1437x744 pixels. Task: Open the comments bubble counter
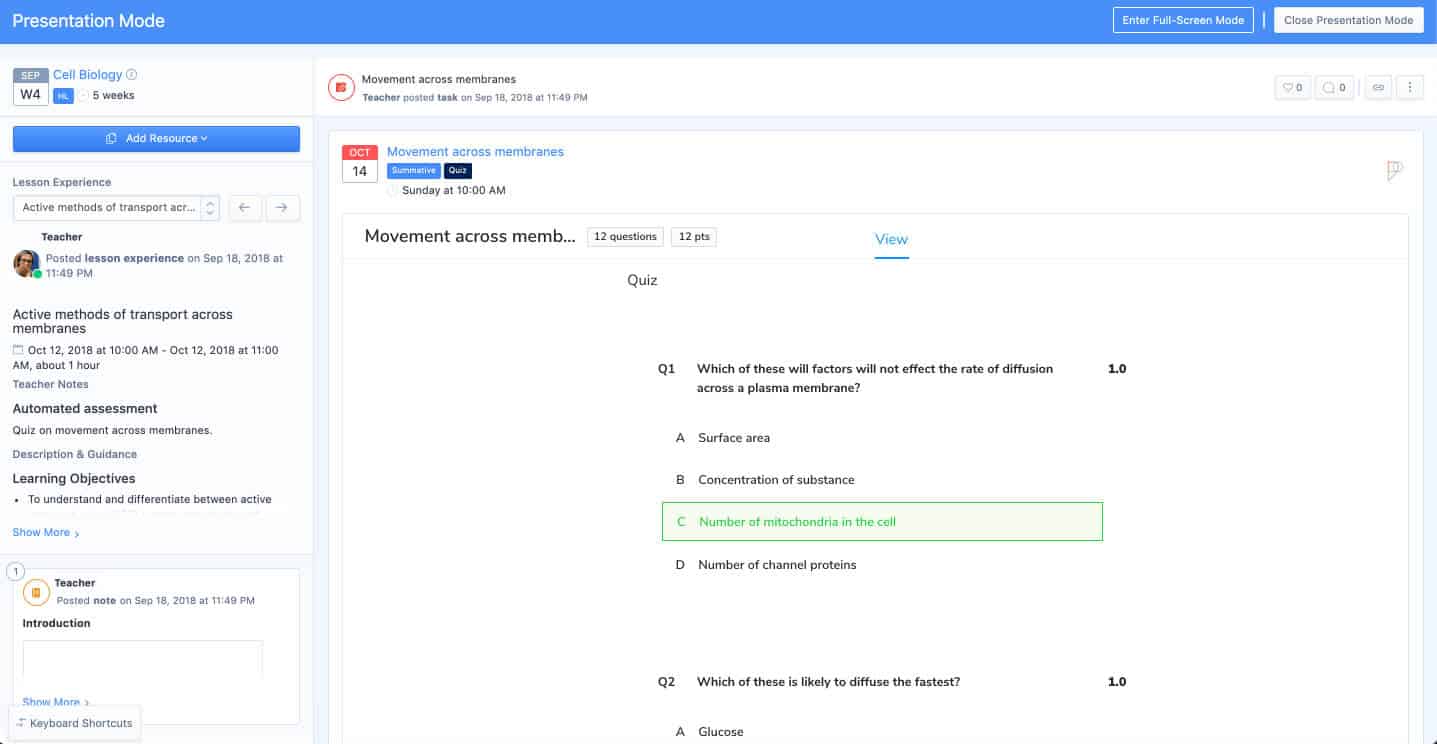(x=1334, y=88)
